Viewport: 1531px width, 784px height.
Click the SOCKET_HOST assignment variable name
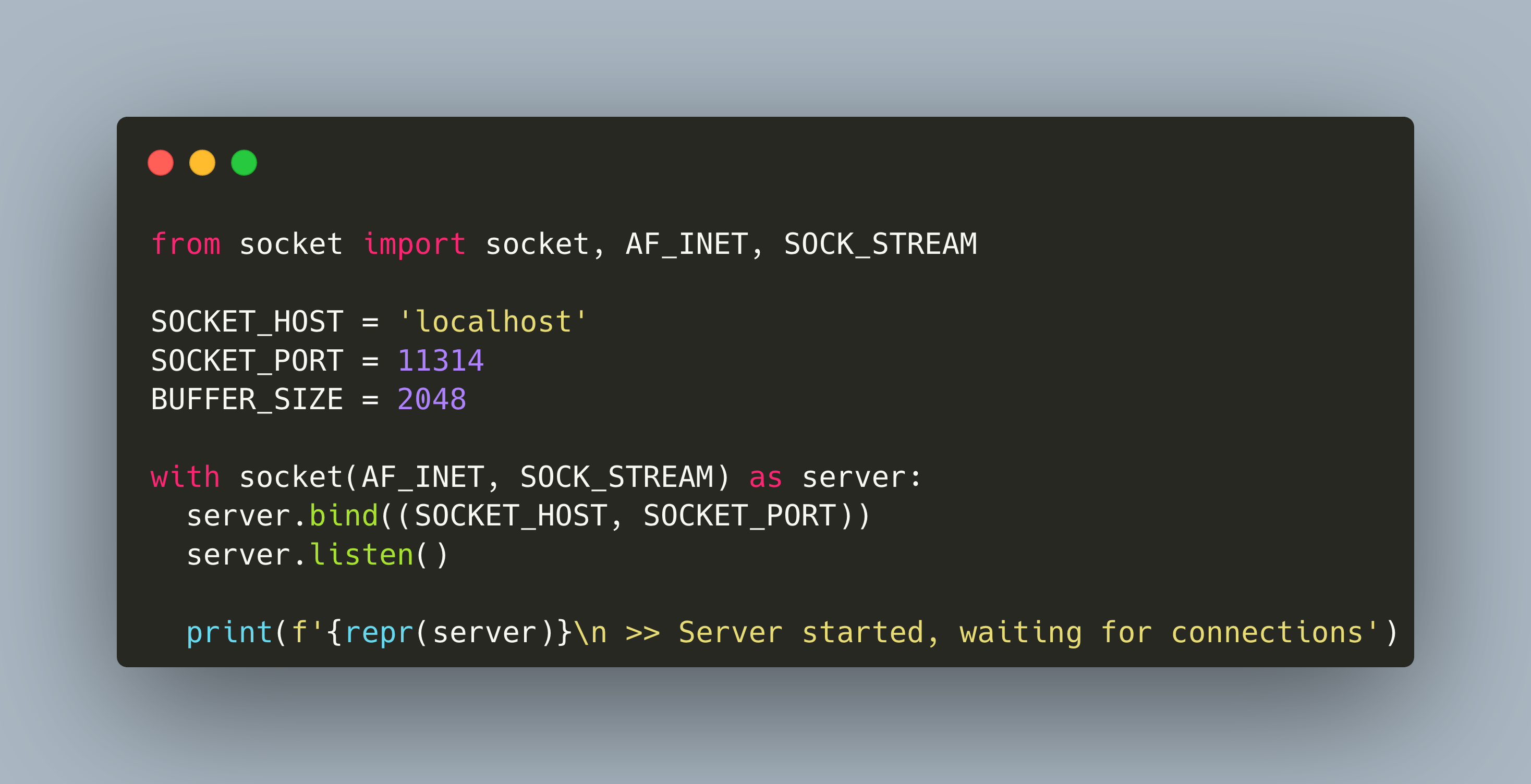[x=247, y=322]
